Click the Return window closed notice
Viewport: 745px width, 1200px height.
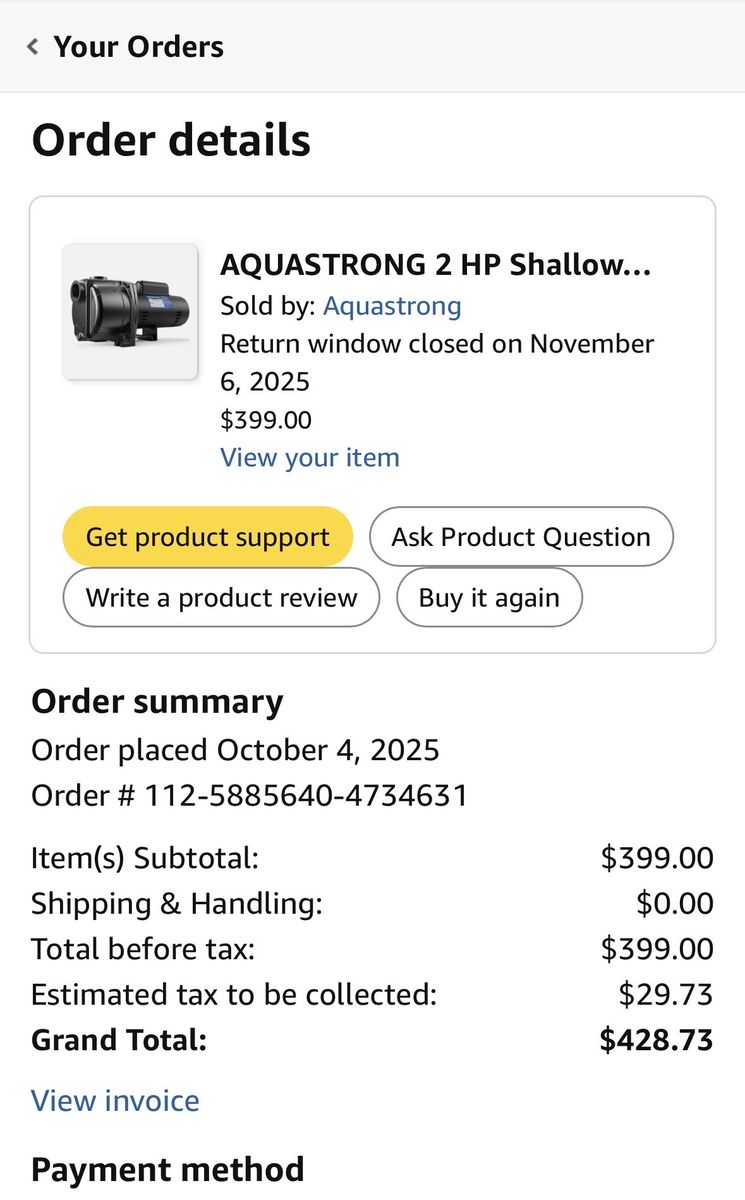tap(437, 362)
